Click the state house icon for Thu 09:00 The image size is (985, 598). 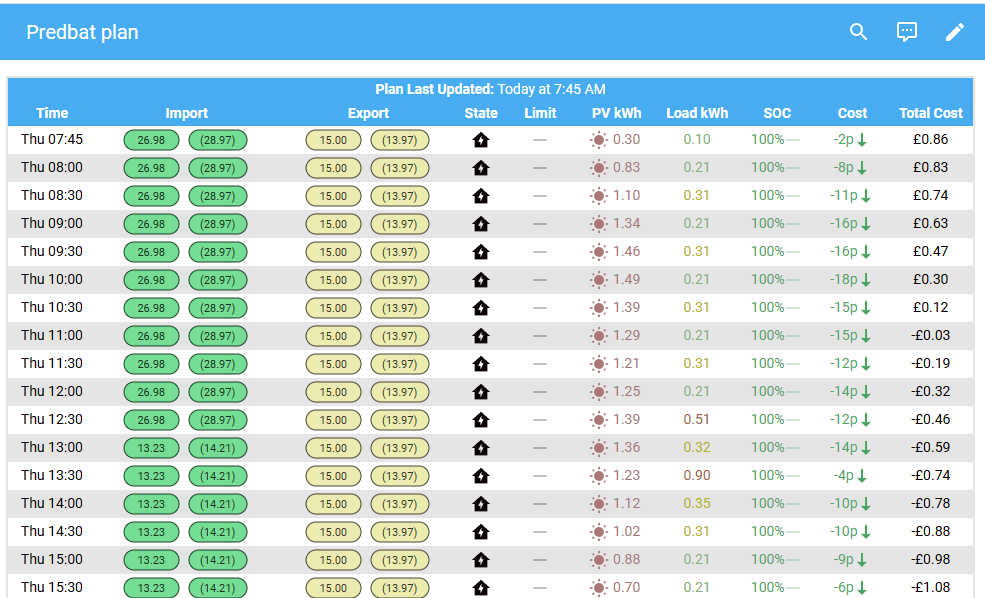pyautogui.click(x=481, y=224)
